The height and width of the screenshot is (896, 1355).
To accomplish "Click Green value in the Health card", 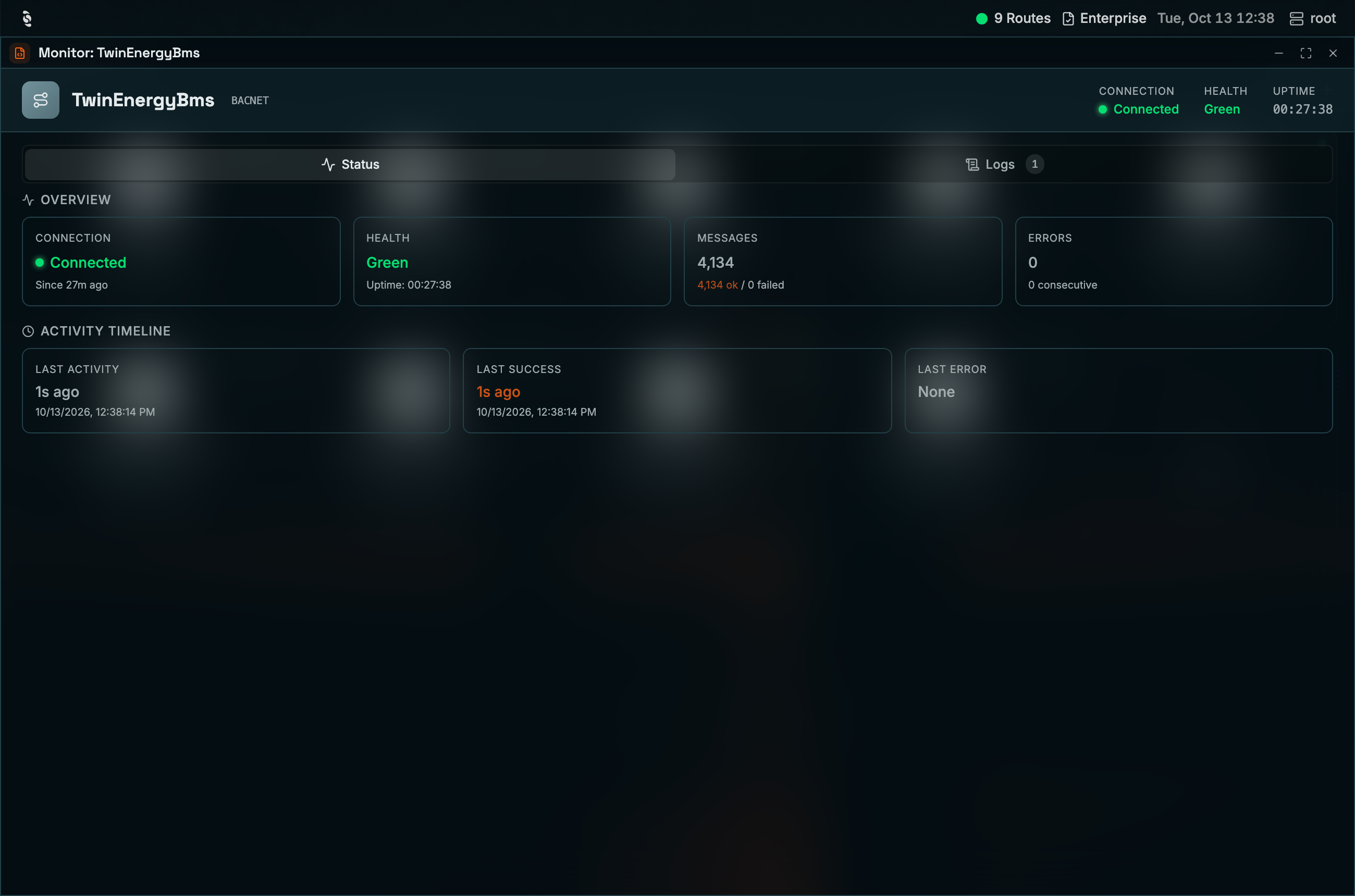I will coord(387,263).
